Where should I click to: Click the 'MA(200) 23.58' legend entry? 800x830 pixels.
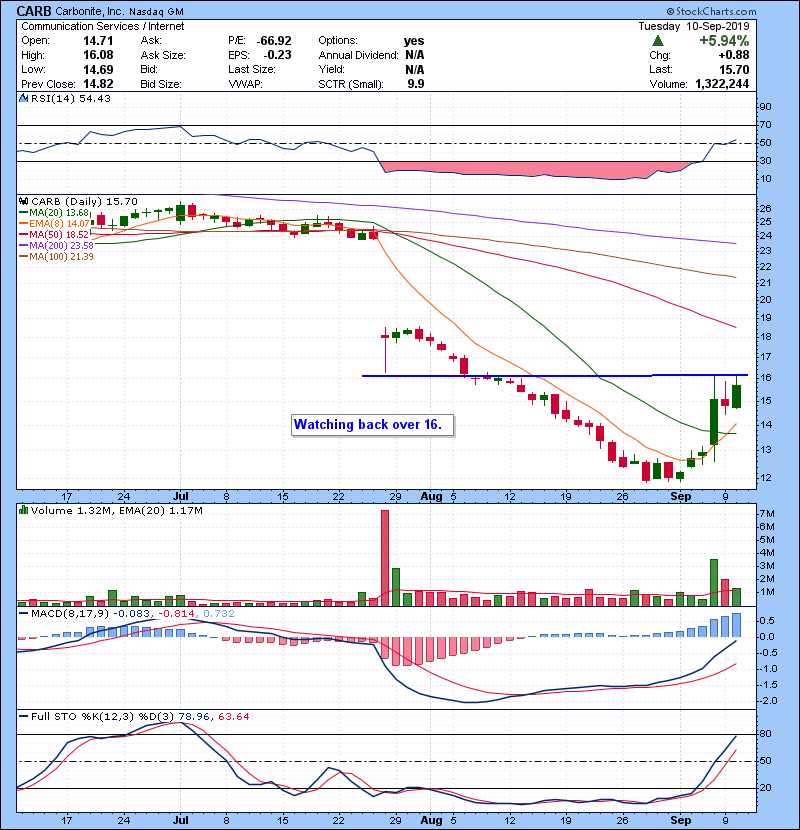click(56, 246)
